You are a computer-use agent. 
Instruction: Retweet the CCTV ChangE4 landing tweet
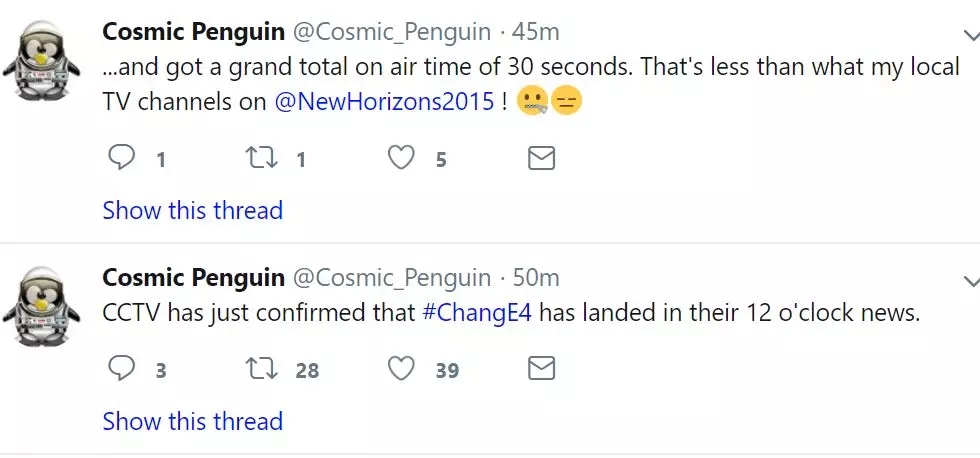coord(262,369)
